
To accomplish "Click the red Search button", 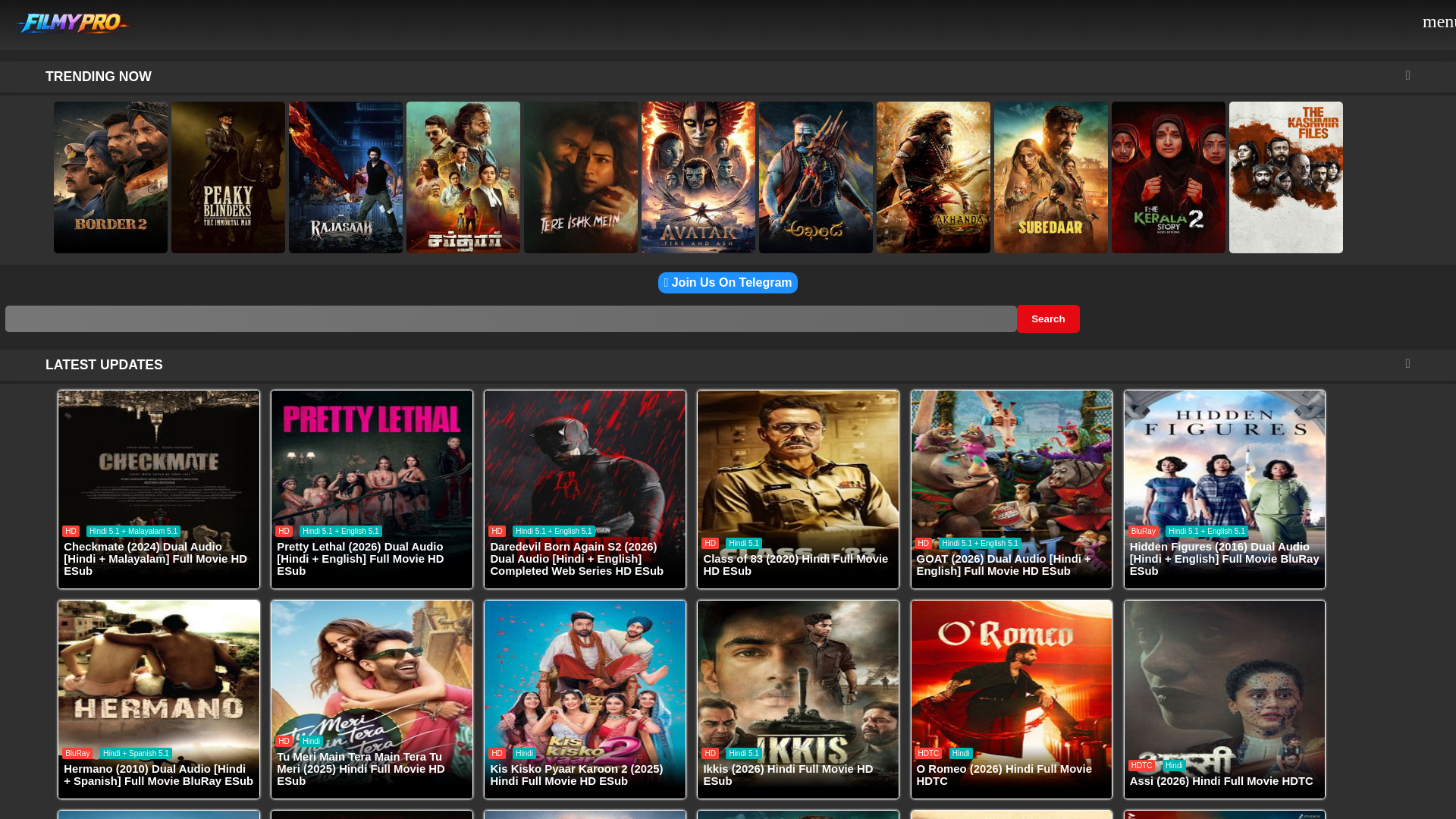I will point(1048,318).
